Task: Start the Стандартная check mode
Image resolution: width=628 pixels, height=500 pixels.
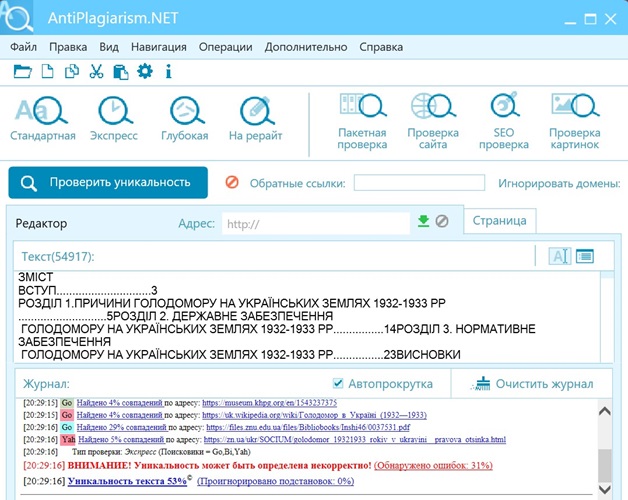Action: (x=43, y=118)
